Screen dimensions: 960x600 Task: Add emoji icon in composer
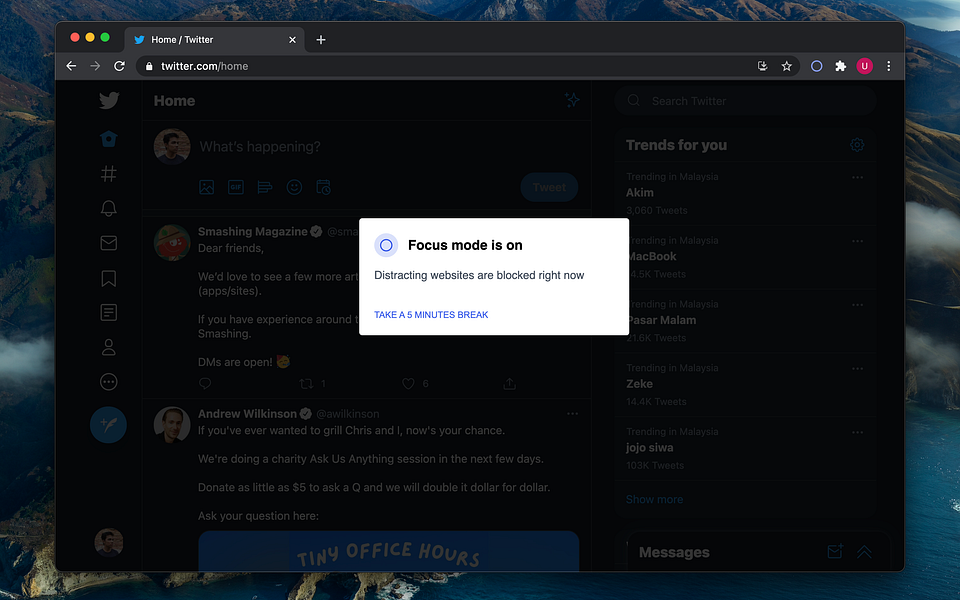(x=294, y=187)
